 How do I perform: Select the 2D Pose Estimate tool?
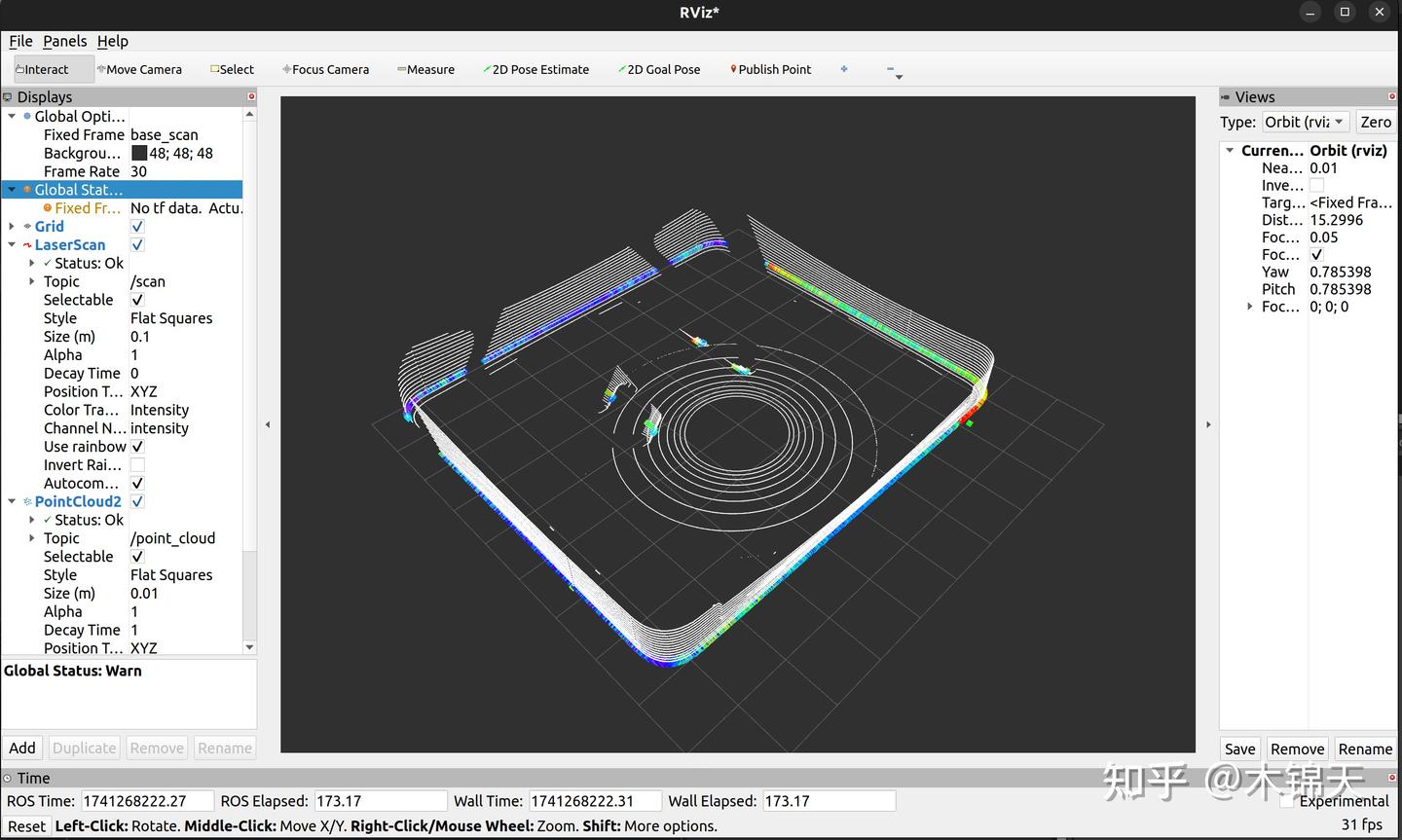pos(535,69)
